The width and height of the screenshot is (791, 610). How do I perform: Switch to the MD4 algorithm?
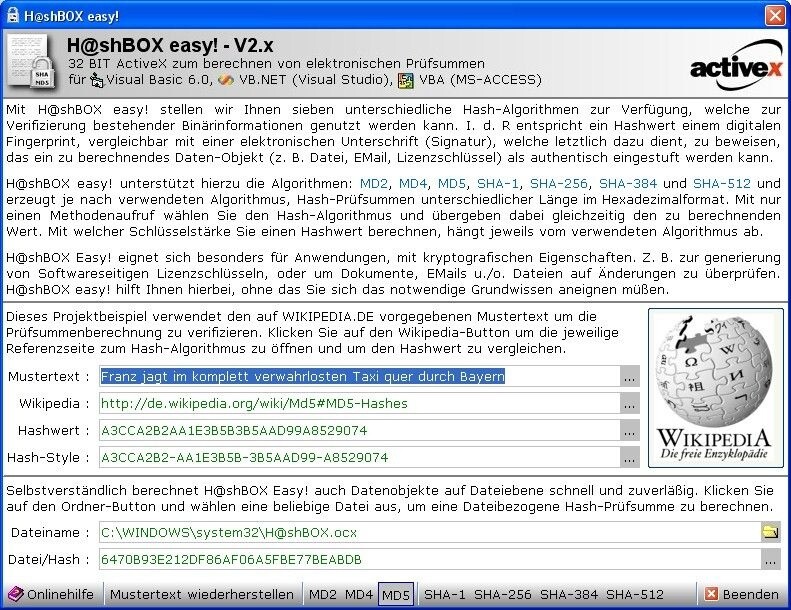(359, 595)
